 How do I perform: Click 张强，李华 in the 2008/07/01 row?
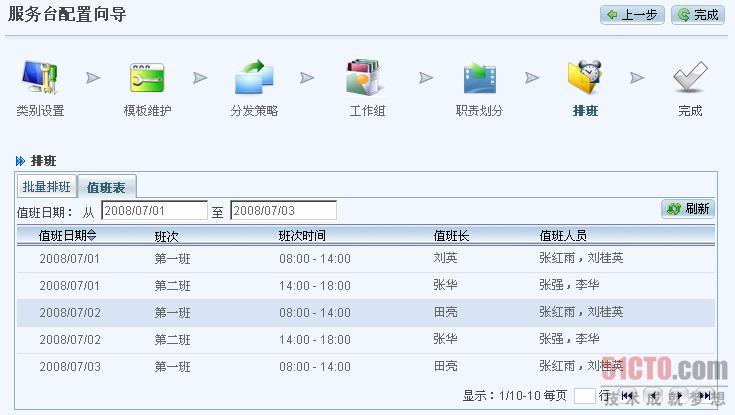point(569,285)
